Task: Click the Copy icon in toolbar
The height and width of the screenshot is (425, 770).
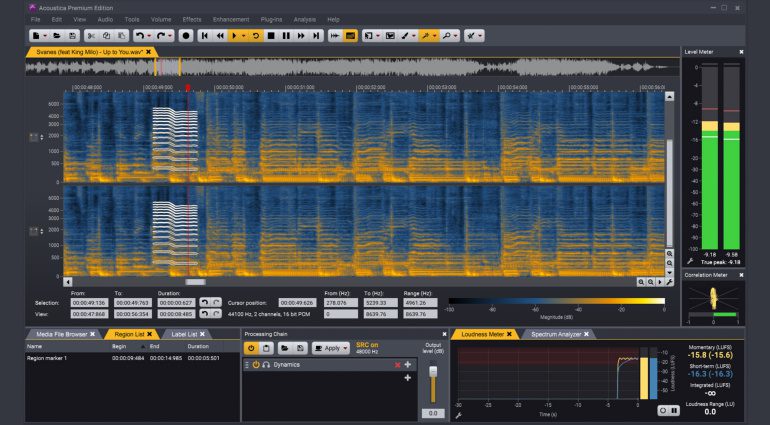Action: click(x=106, y=36)
